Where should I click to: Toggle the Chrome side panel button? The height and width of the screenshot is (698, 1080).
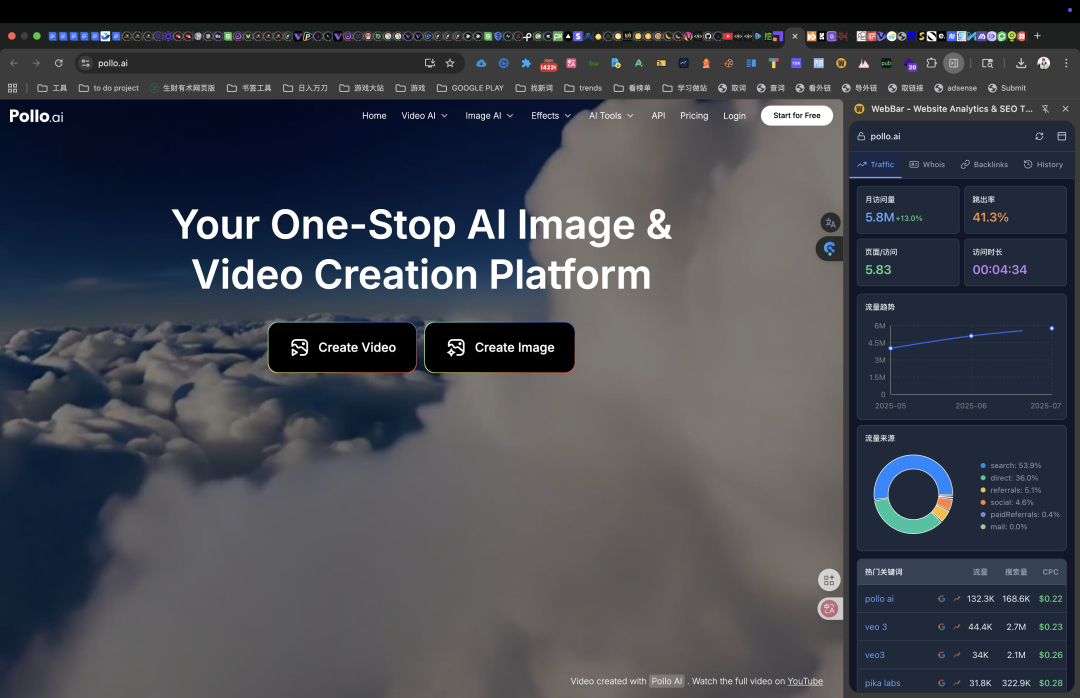click(953, 63)
